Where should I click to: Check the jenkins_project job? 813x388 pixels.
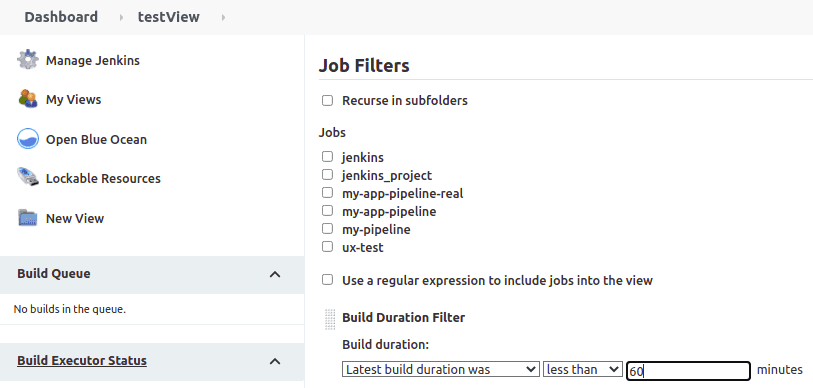[x=327, y=174]
